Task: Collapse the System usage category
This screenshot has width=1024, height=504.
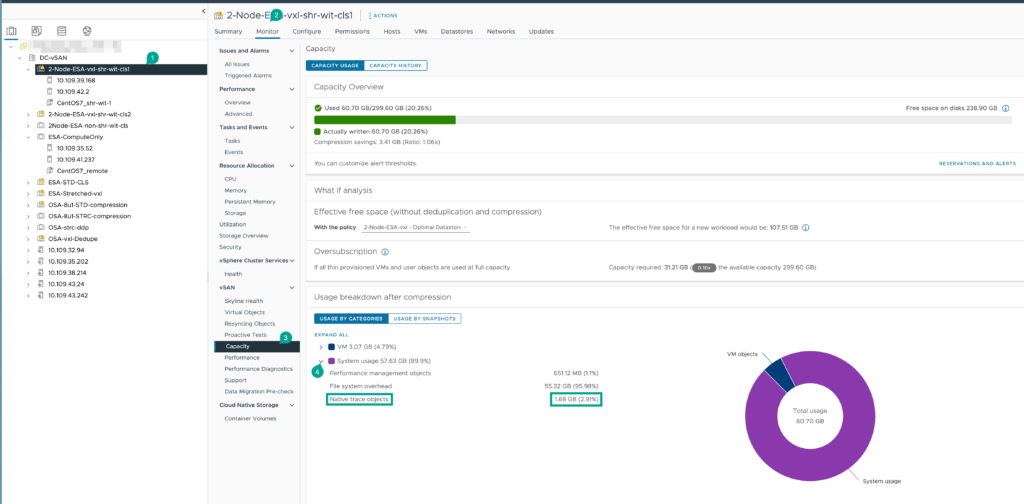Action: point(321,361)
